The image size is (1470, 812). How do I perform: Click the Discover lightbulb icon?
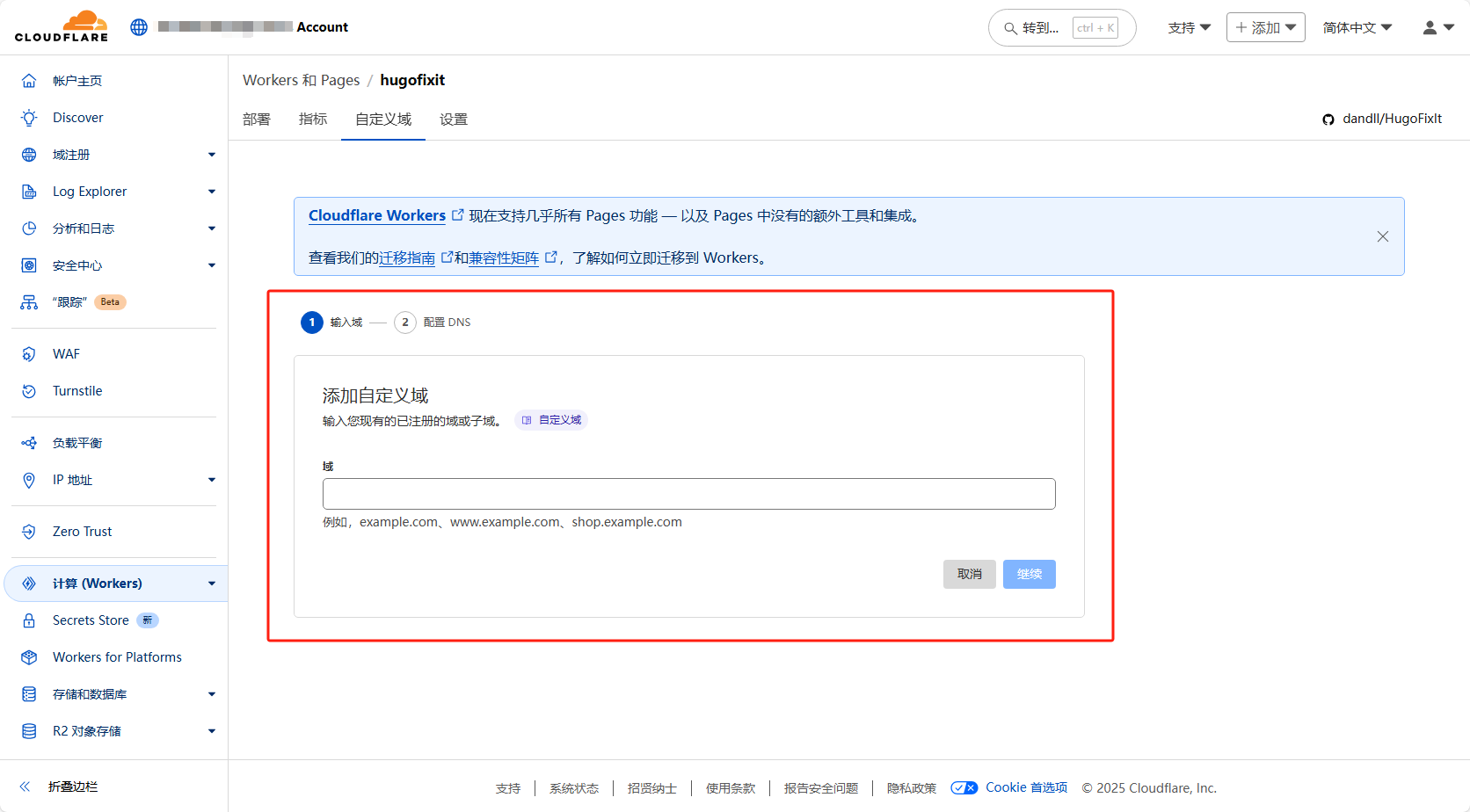click(x=29, y=118)
